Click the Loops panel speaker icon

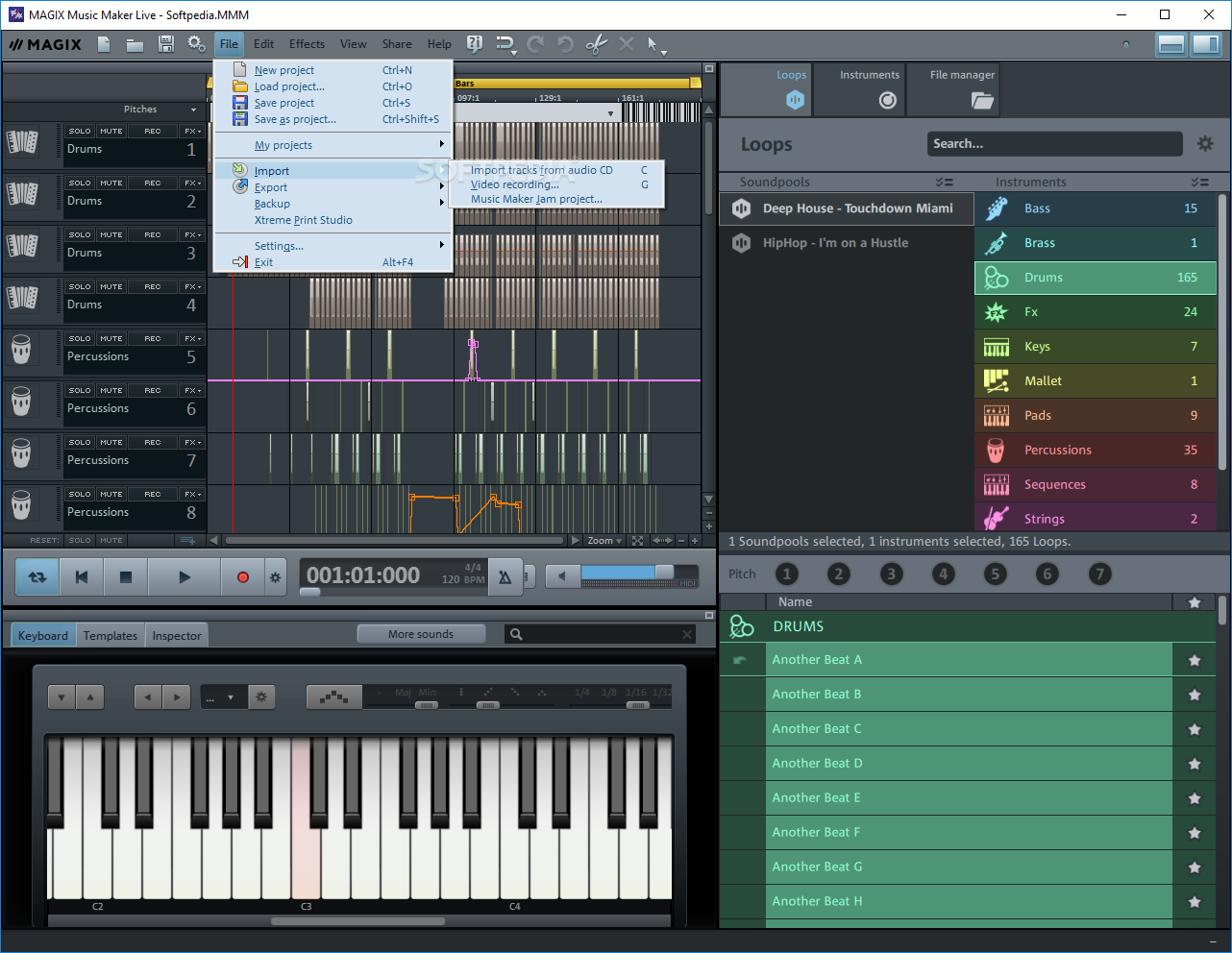[x=794, y=100]
